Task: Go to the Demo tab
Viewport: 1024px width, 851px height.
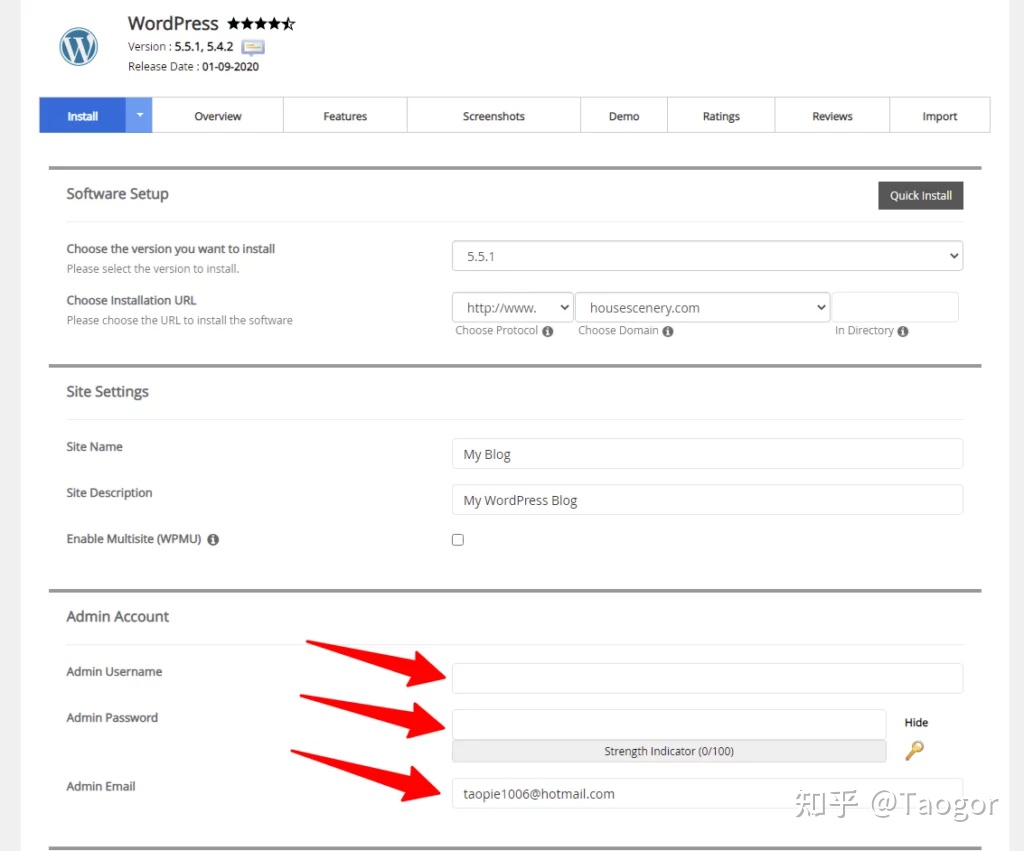Action: (624, 116)
